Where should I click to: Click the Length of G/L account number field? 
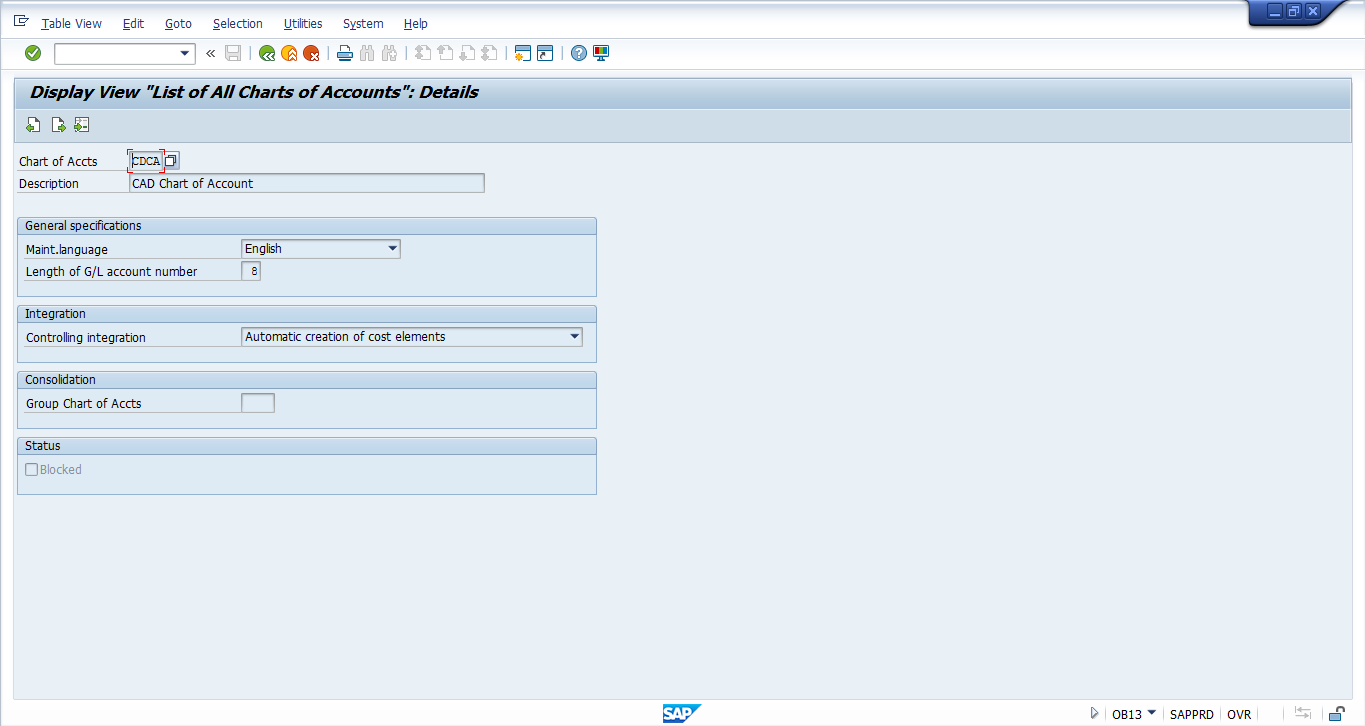click(x=251, y=271)
